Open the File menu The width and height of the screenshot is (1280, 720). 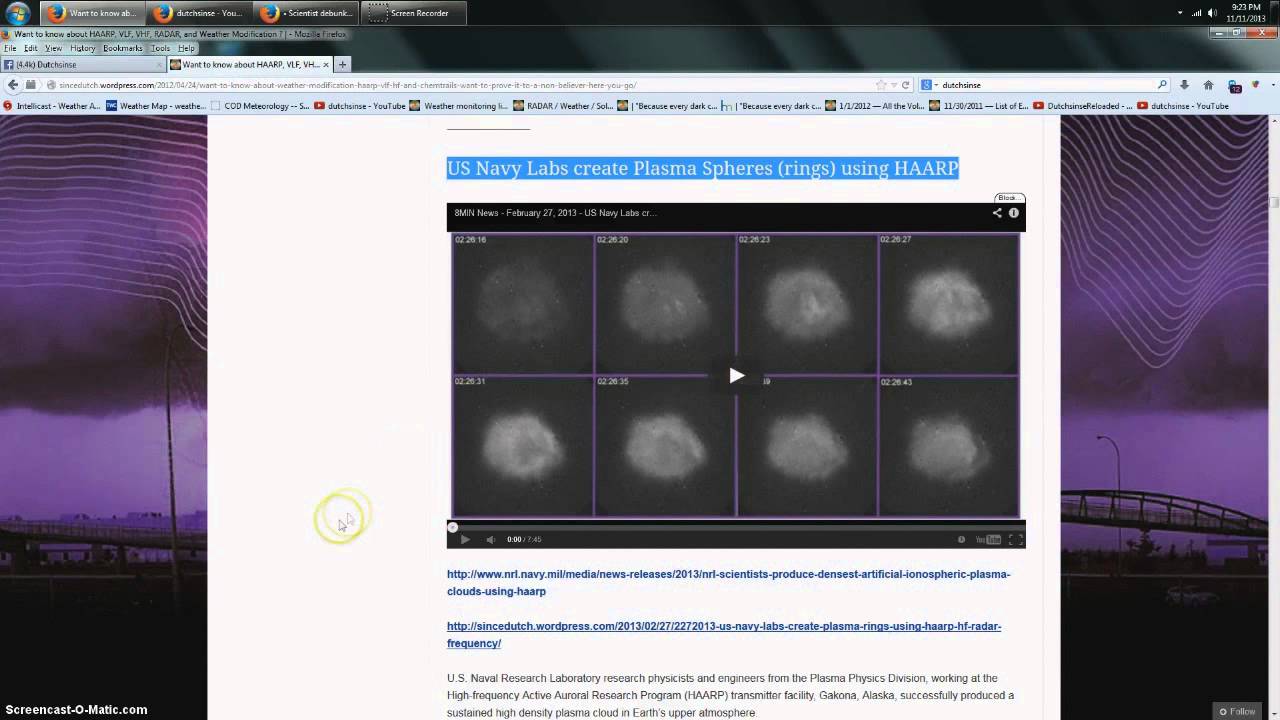10,48
